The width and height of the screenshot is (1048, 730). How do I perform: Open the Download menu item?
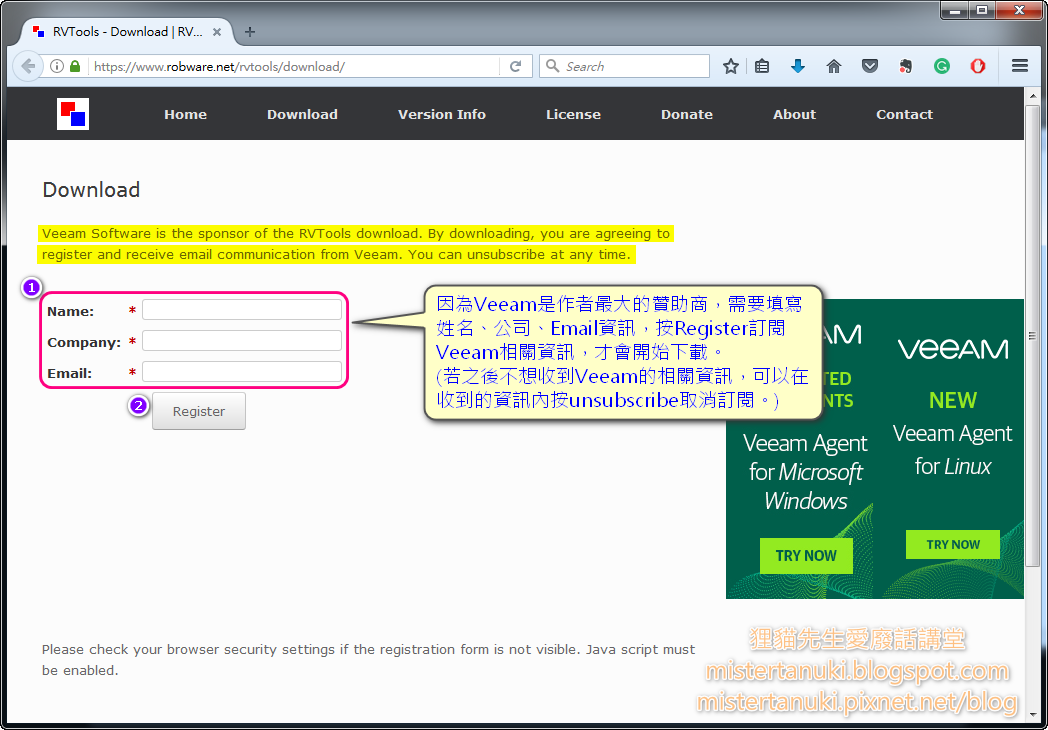coord(302,114)
